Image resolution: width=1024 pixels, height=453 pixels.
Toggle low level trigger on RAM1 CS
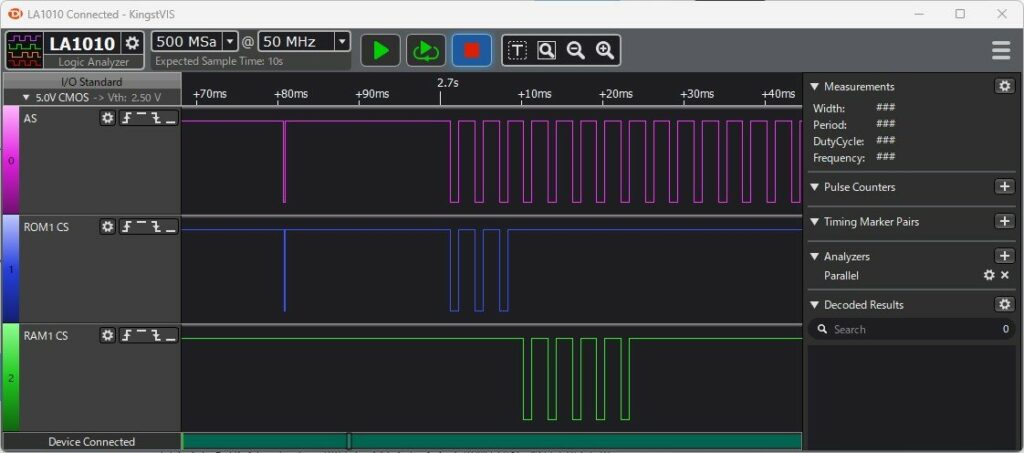(171, 336)
